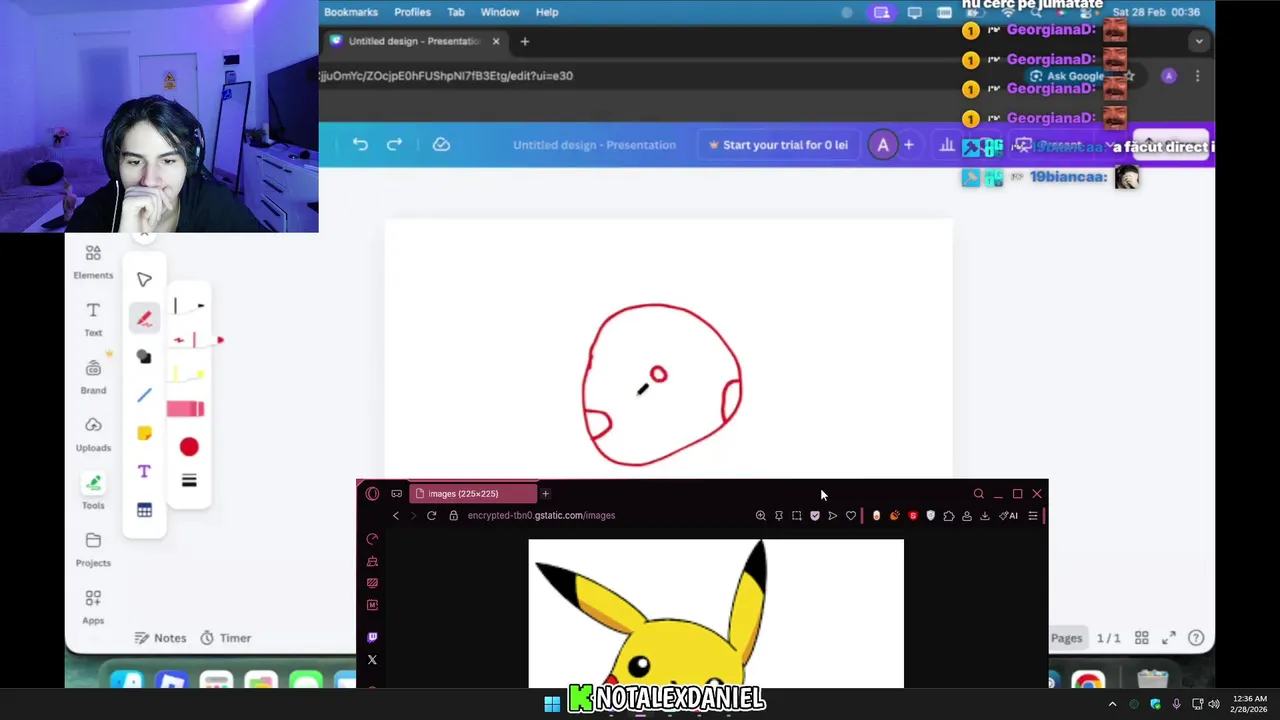
Task: Open the Projects panel
Action: click(x=93, y=549)
